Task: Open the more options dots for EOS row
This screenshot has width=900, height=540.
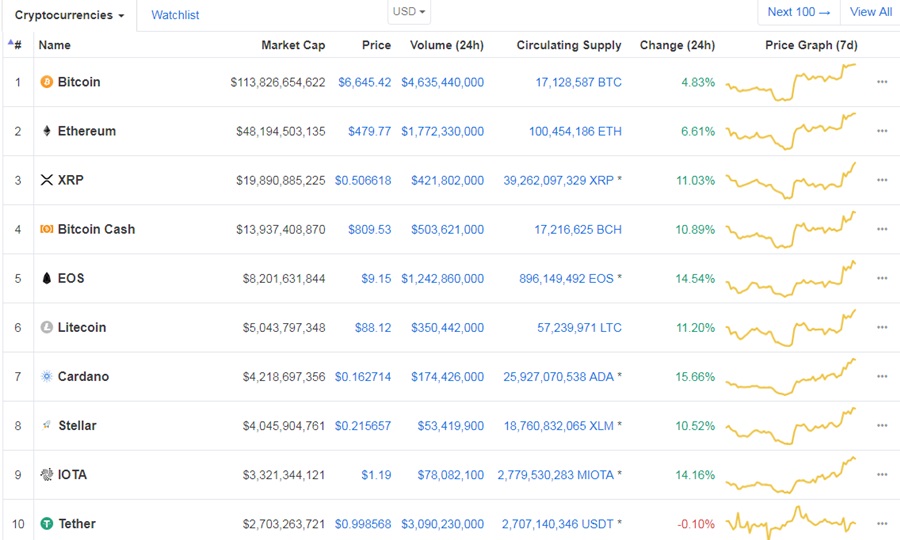Action: (882, 278)
